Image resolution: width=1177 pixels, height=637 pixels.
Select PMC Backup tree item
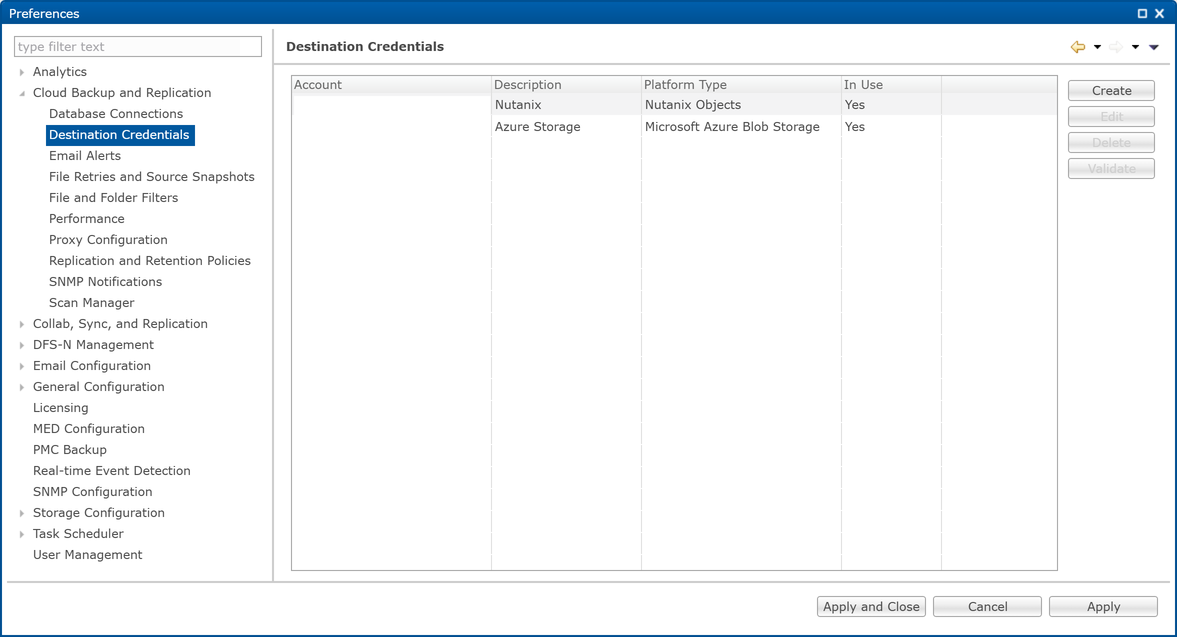click(x=70, y=450)
